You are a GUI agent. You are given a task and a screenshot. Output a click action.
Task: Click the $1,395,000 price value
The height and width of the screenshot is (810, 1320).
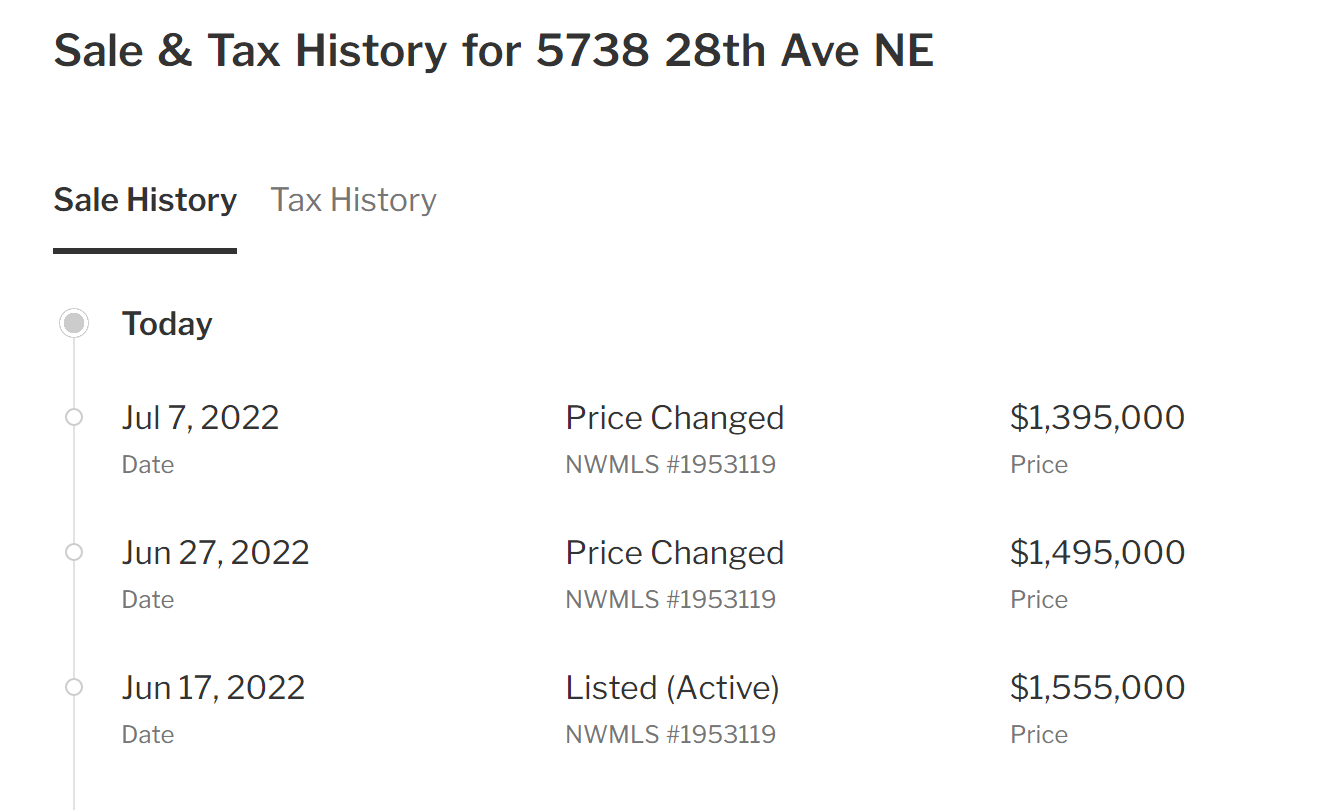[1097, 417]
